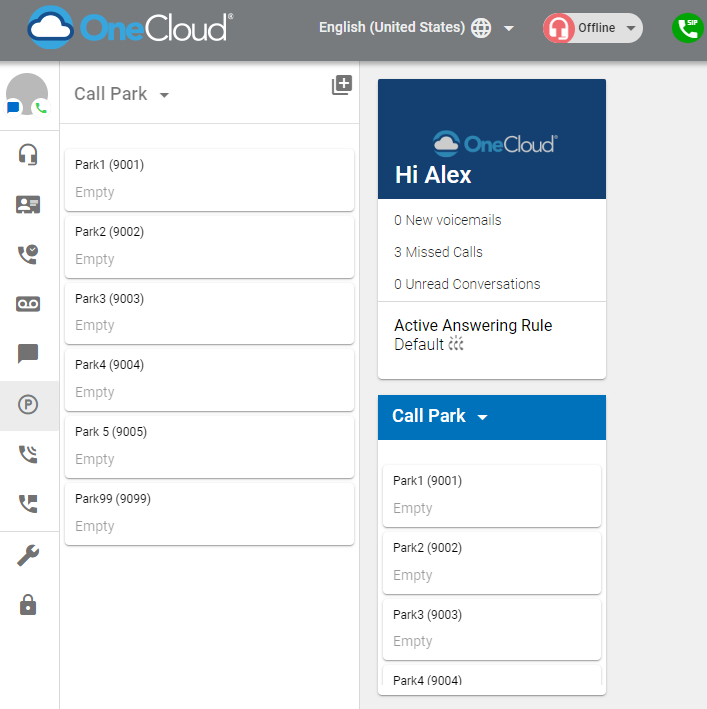The width and height of the screenshot is (707, 709).
Task: Open 0 Unread Conversations link
Action: coord(467,284)
